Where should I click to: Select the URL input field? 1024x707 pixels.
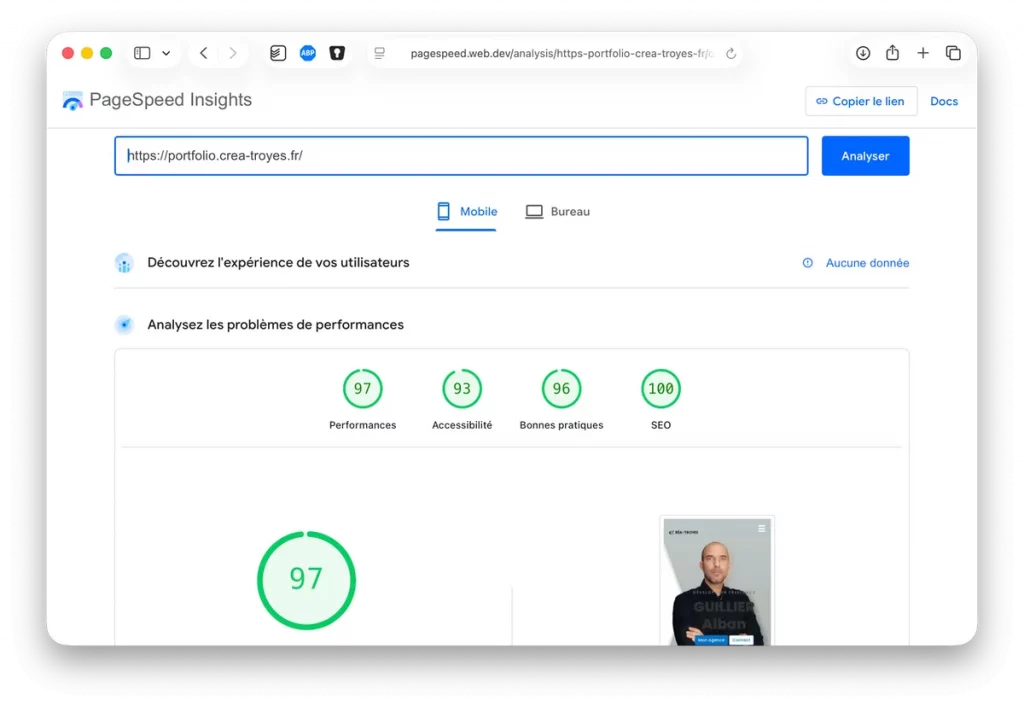pyautogui.click(x=462, y=155)
